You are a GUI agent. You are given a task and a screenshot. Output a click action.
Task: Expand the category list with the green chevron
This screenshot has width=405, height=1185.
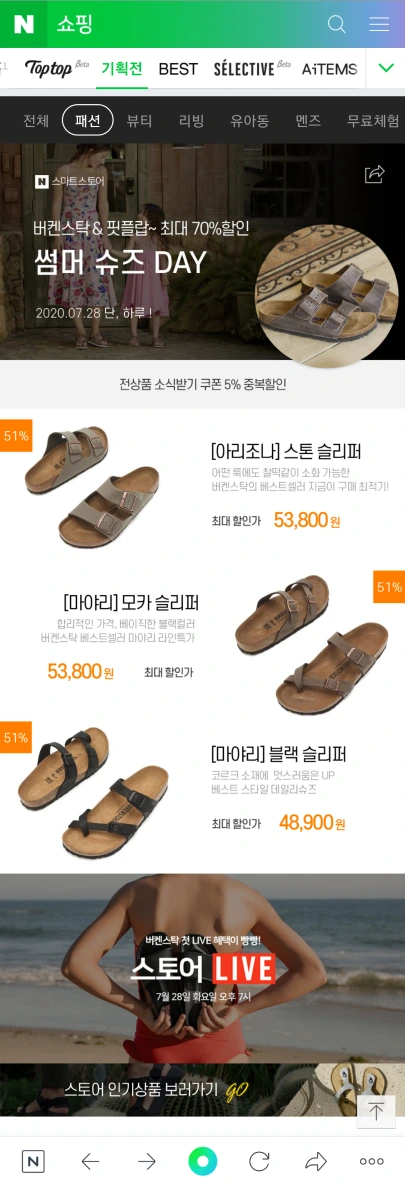[386, 68]
